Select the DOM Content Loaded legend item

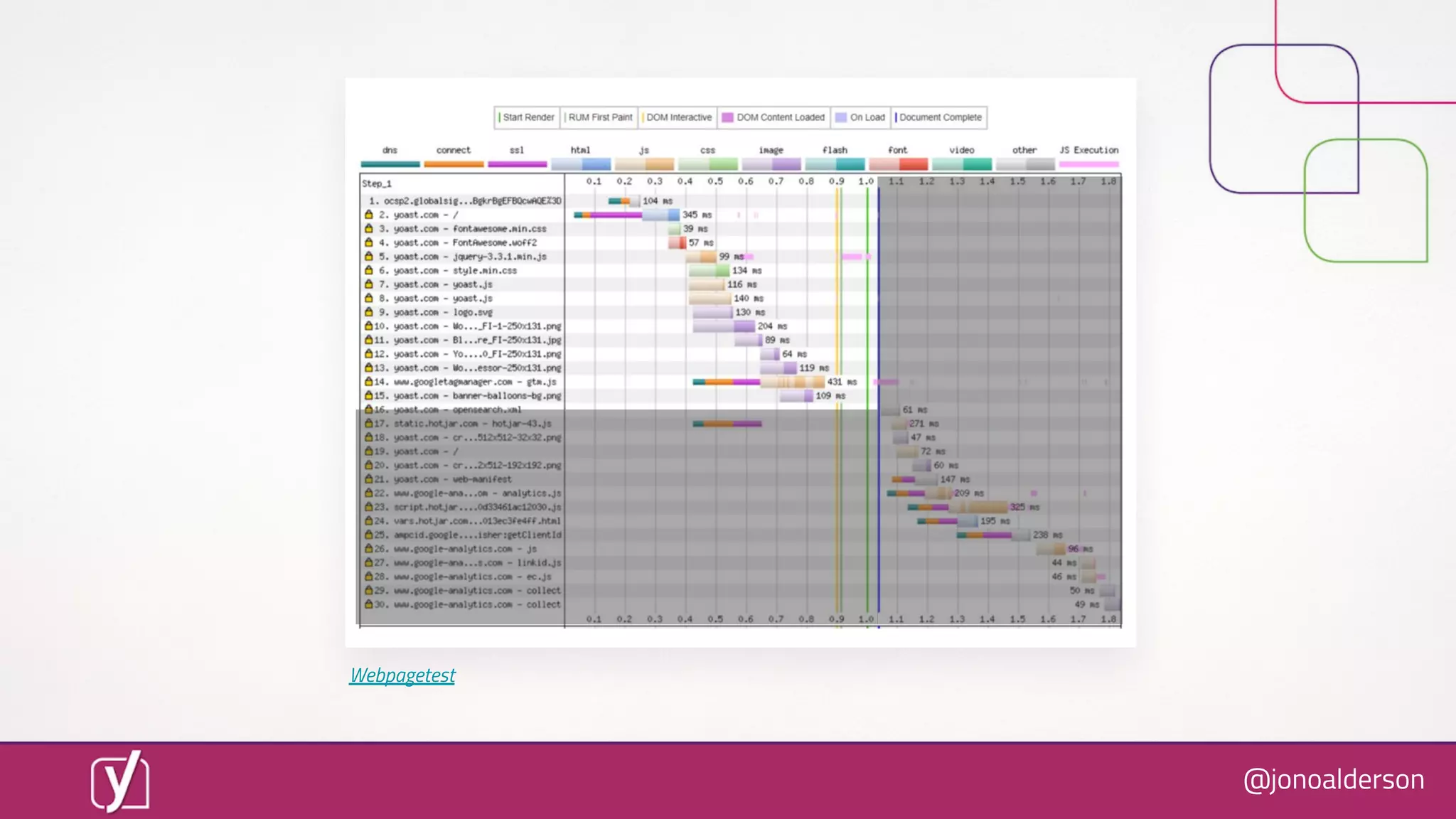773,117
